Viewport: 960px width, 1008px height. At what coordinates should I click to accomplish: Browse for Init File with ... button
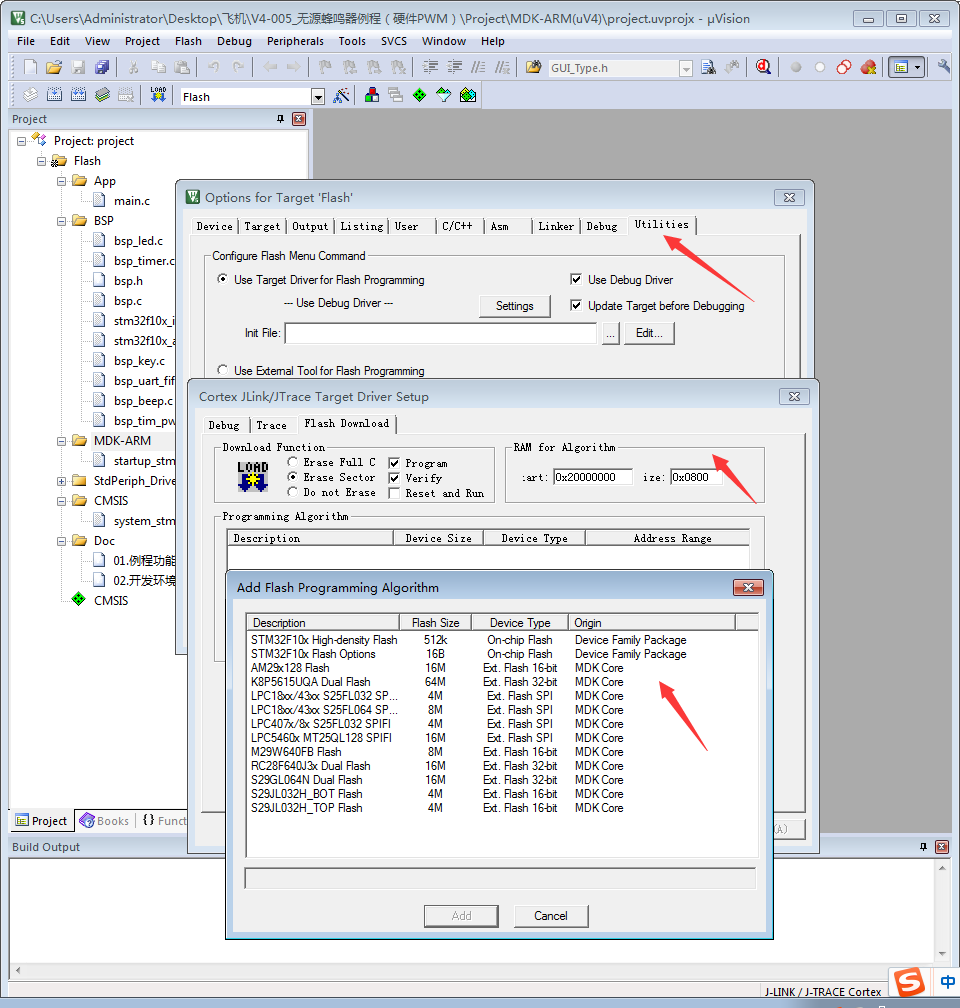click(610, 333)
